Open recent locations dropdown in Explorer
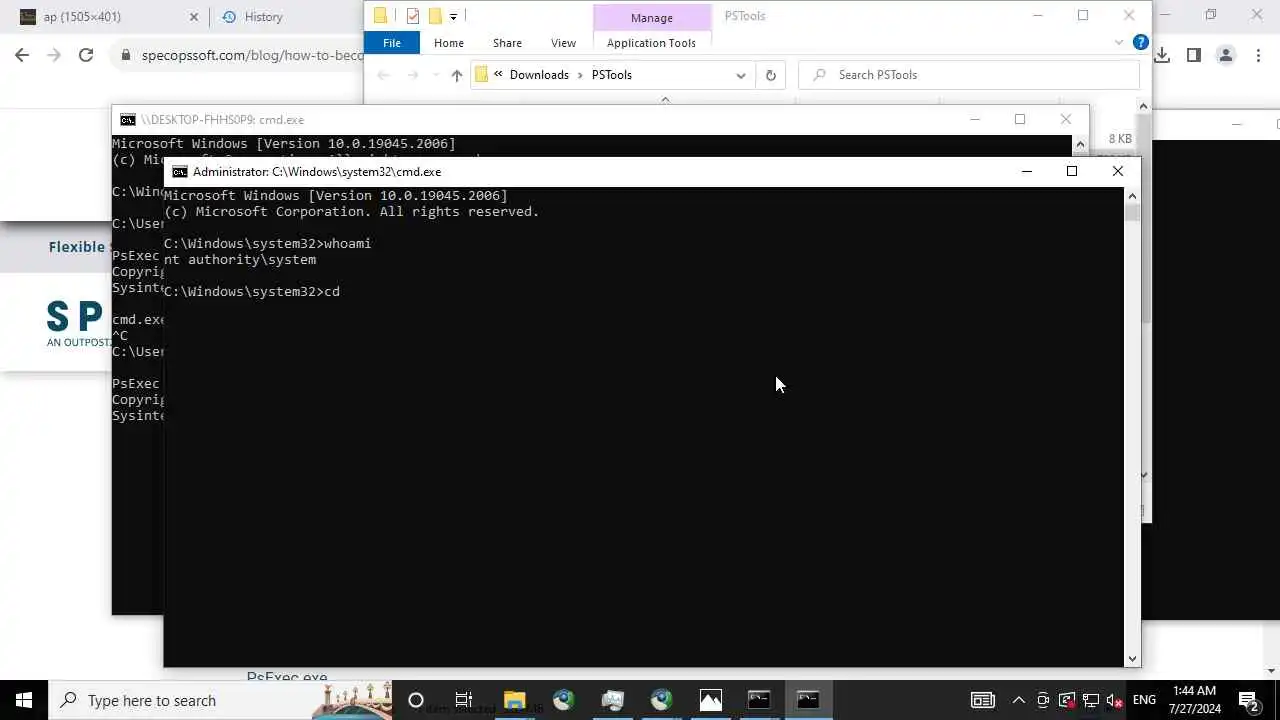Viewport: 1280px width, 720px height. [x=435, y=75]
